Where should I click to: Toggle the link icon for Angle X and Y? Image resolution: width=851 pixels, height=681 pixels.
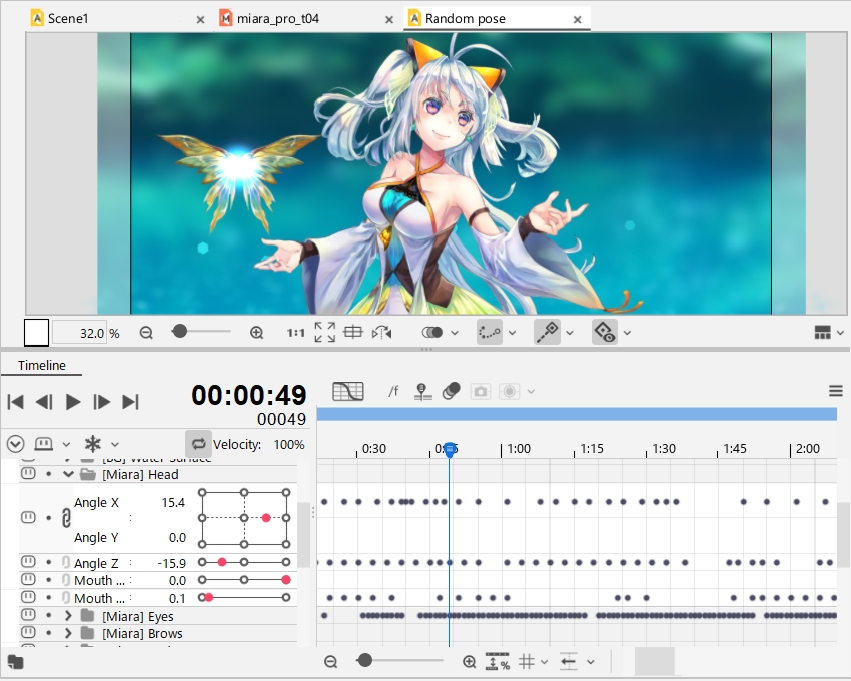click(x=66, y=518)
